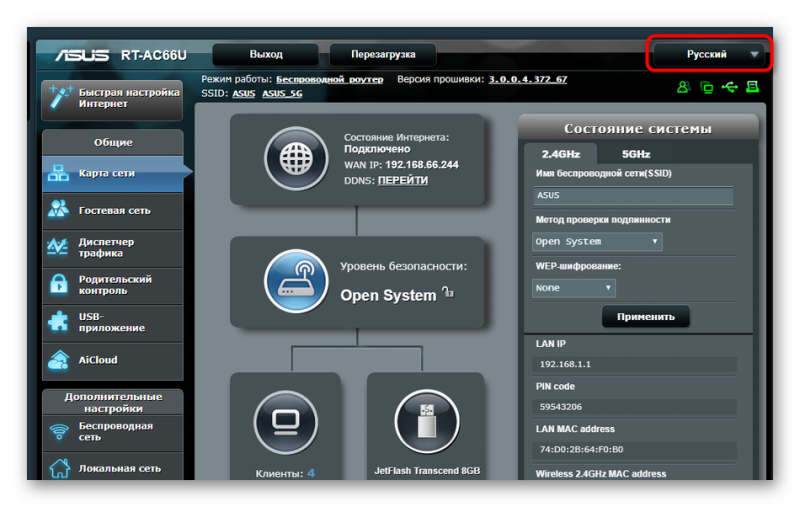
Task: Click the Open System security level text
Action: click(388, 296)
